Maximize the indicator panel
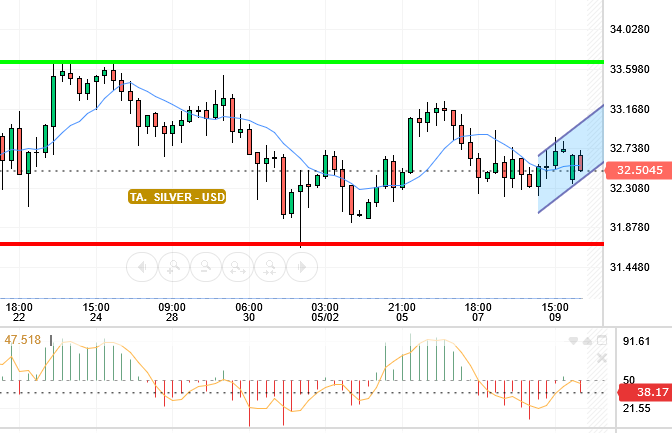The height and width of the screenshot is (433, 672). (602, 340)
